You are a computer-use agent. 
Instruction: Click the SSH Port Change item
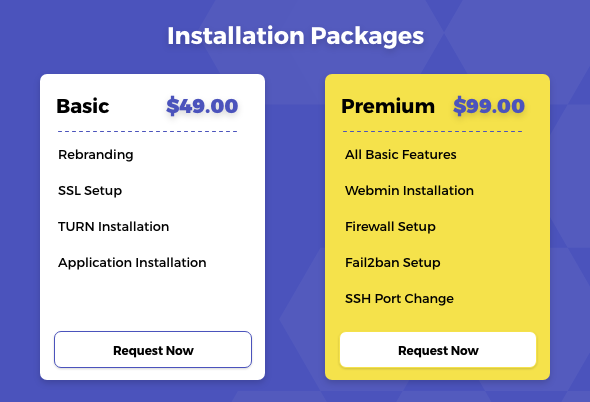[x=399, y=298]
